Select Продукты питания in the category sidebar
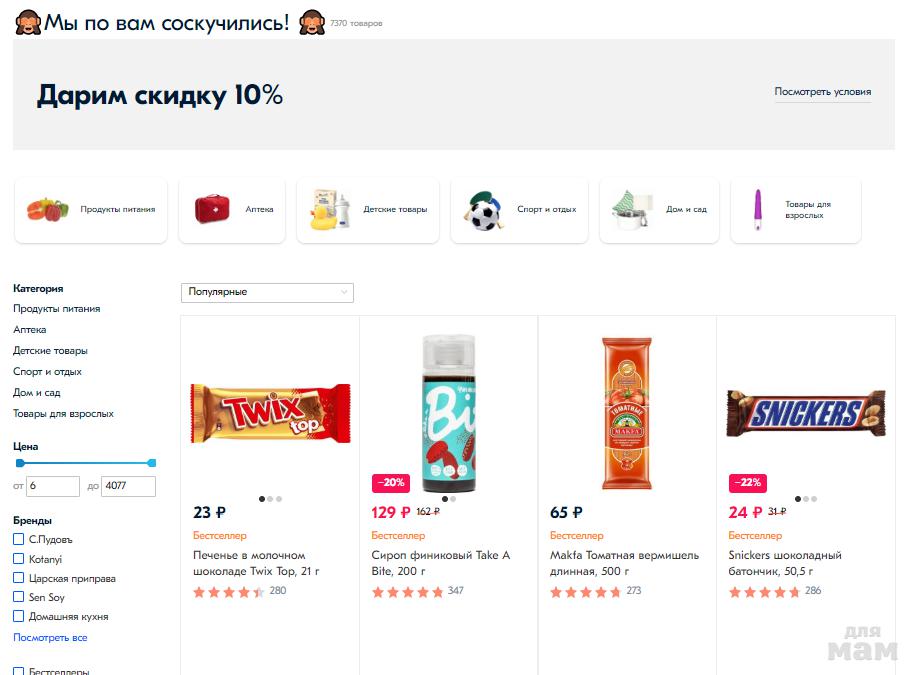Image resolution: width=913 pixels, height=675 pixels. (x=57, y=309)
